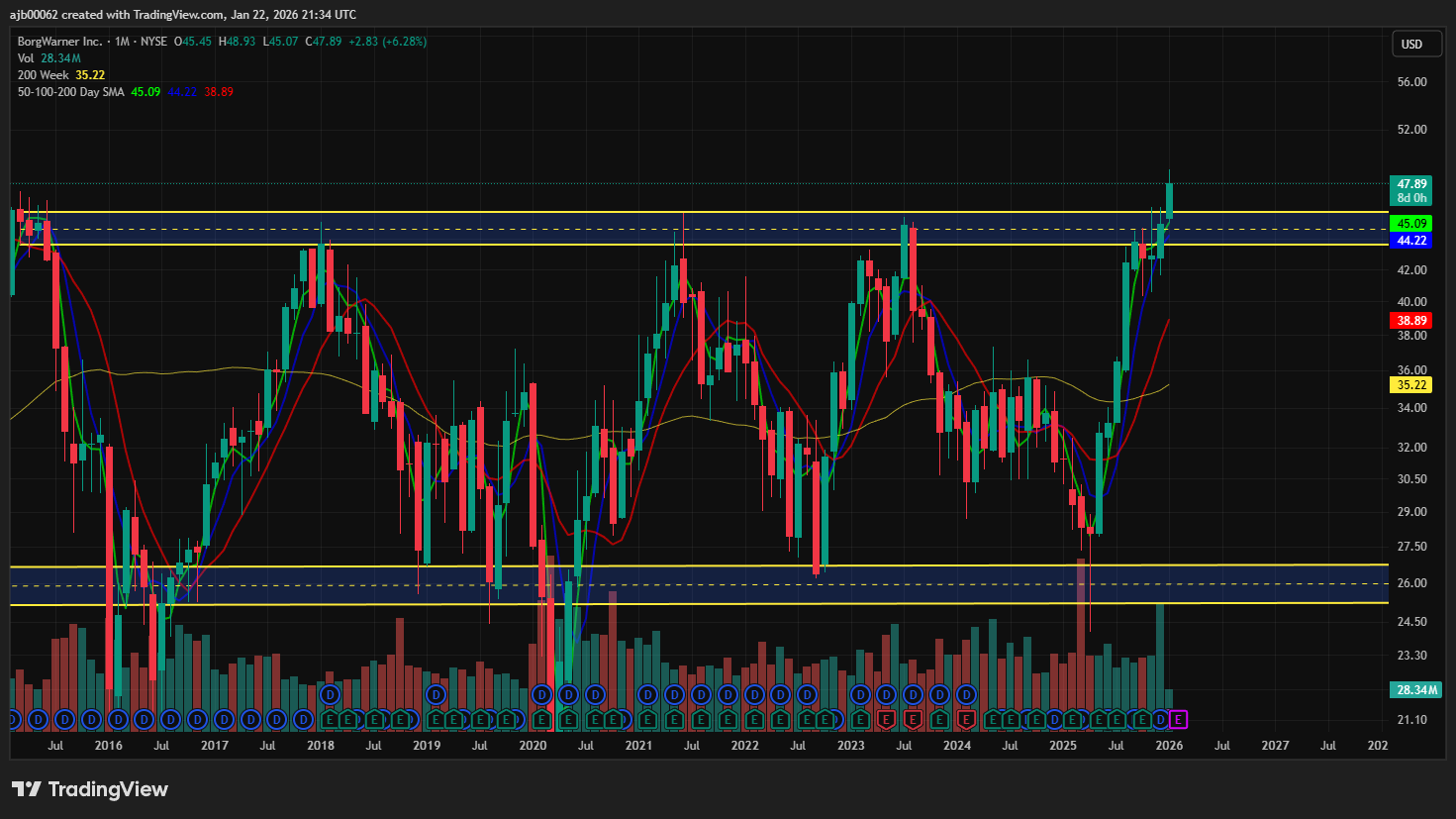
Task: Click the red E earnings marker under 2024
Action: 967,719
